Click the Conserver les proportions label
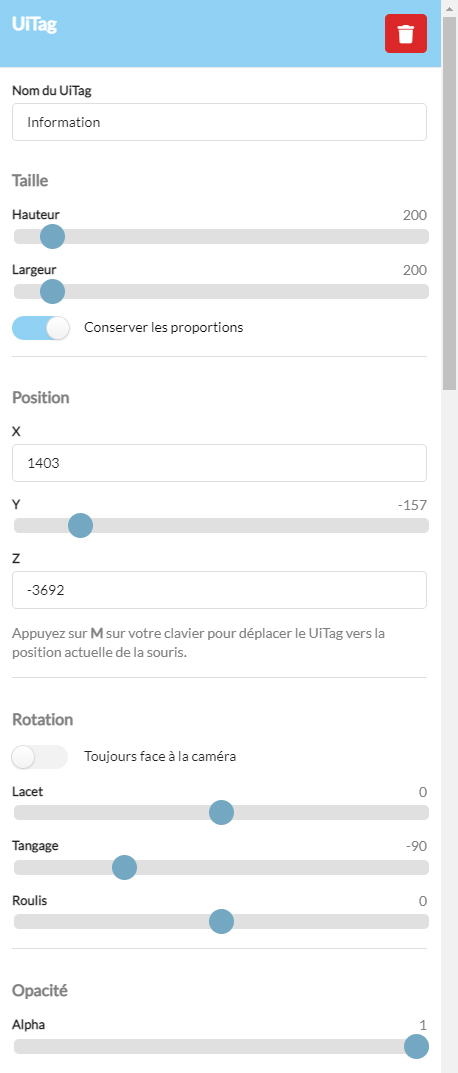The width and height of the screenshot is (458, 1073). point(164,327)
